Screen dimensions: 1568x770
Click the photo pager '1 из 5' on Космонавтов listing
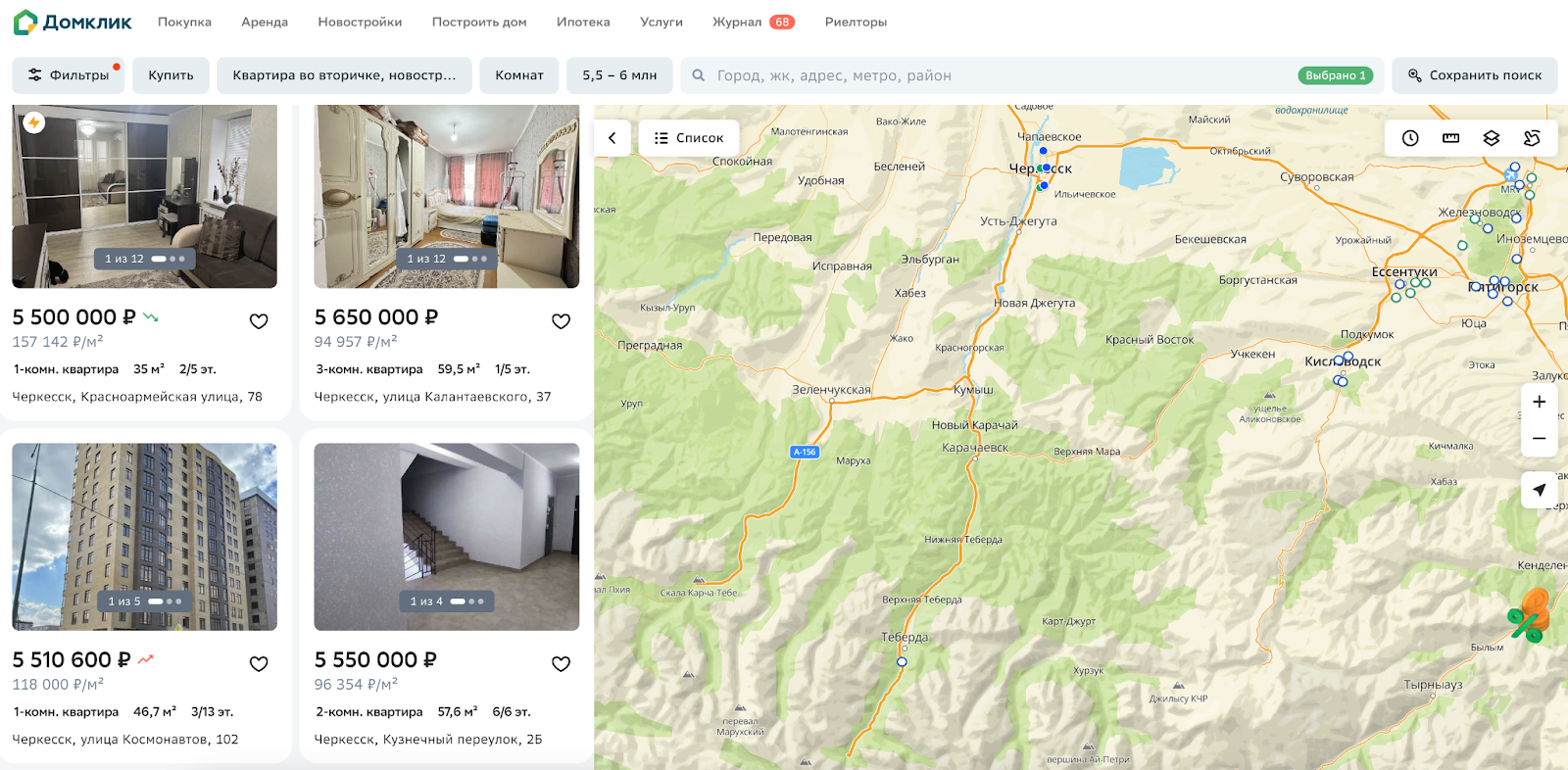pos(145,602)
